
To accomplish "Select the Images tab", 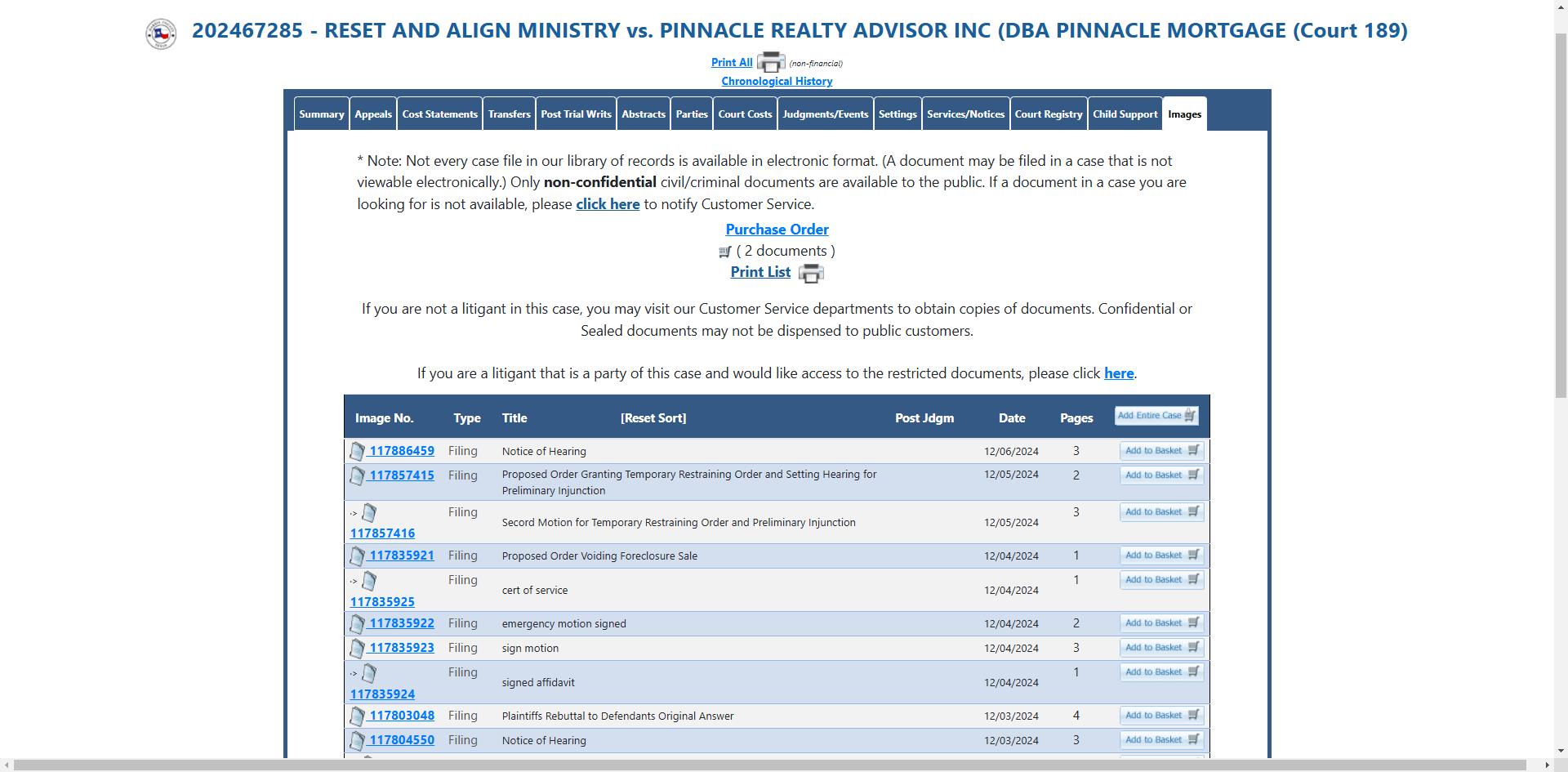I will pyautogui.click(x=1184, y=114).
